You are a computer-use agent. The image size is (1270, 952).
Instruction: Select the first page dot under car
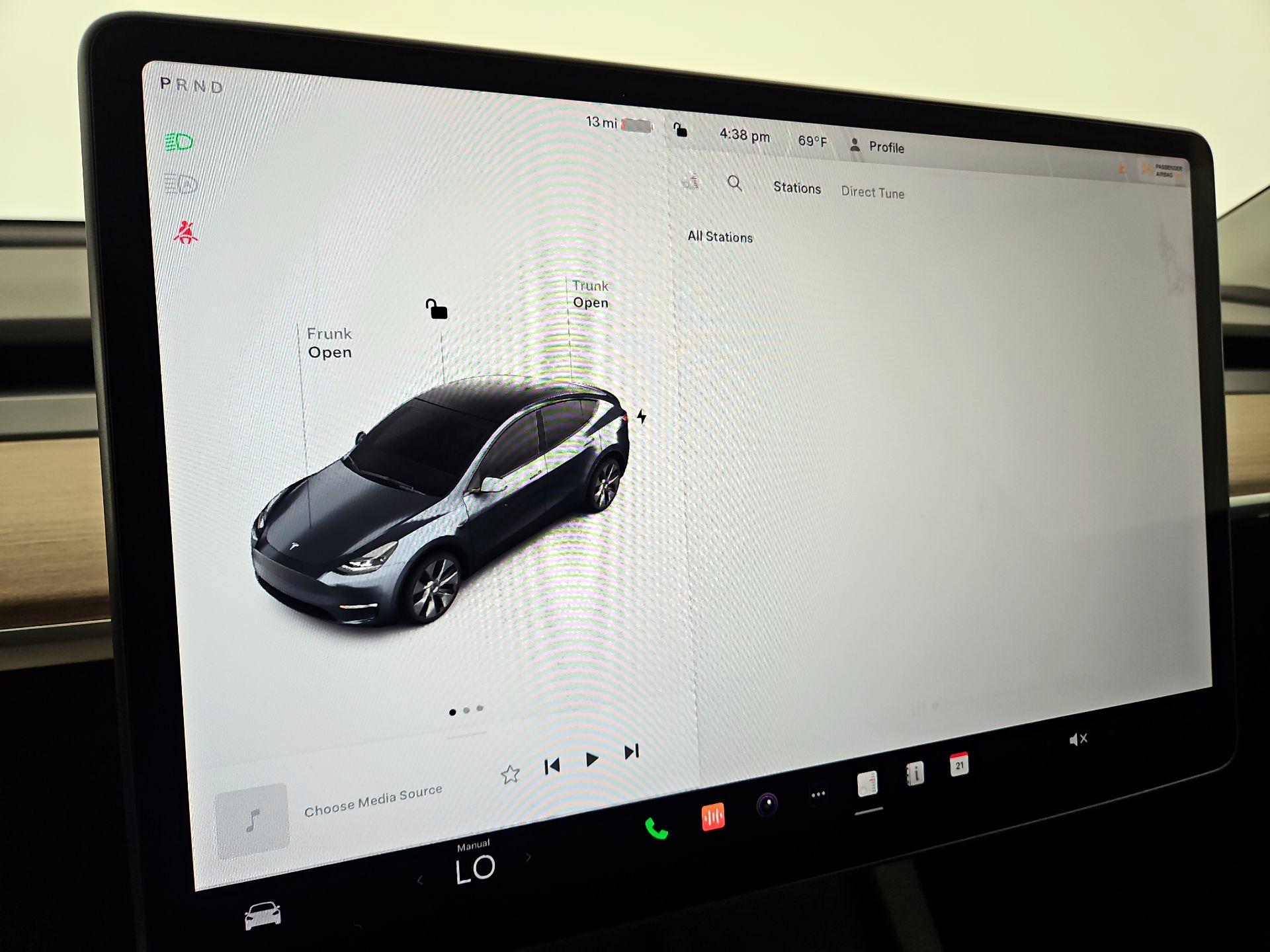[x=452, y=712]
